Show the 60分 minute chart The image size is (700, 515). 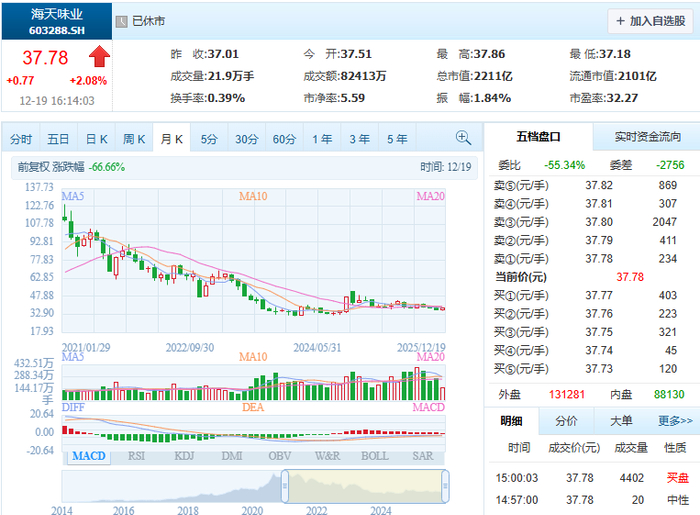click(x=284, y=139)
